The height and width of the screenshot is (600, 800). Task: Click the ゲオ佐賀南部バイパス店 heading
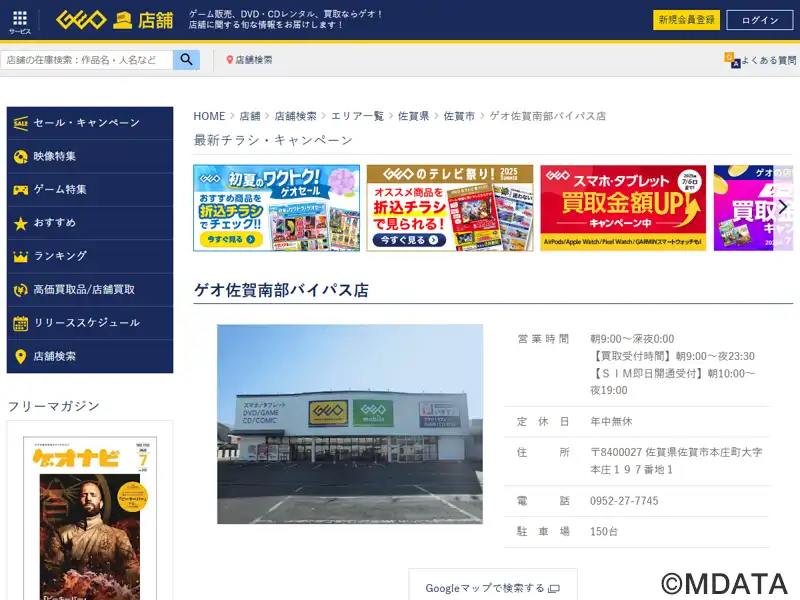[x=281, y=290]
